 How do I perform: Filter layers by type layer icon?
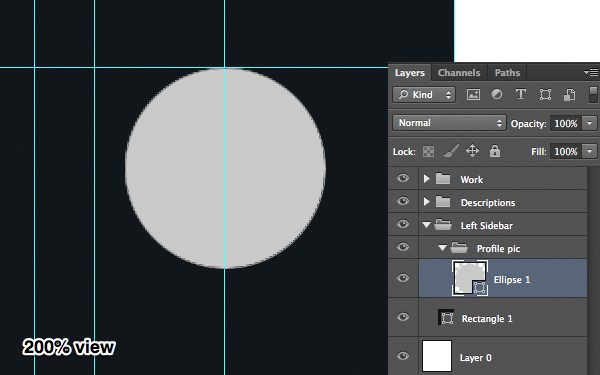tap(521, 95)
